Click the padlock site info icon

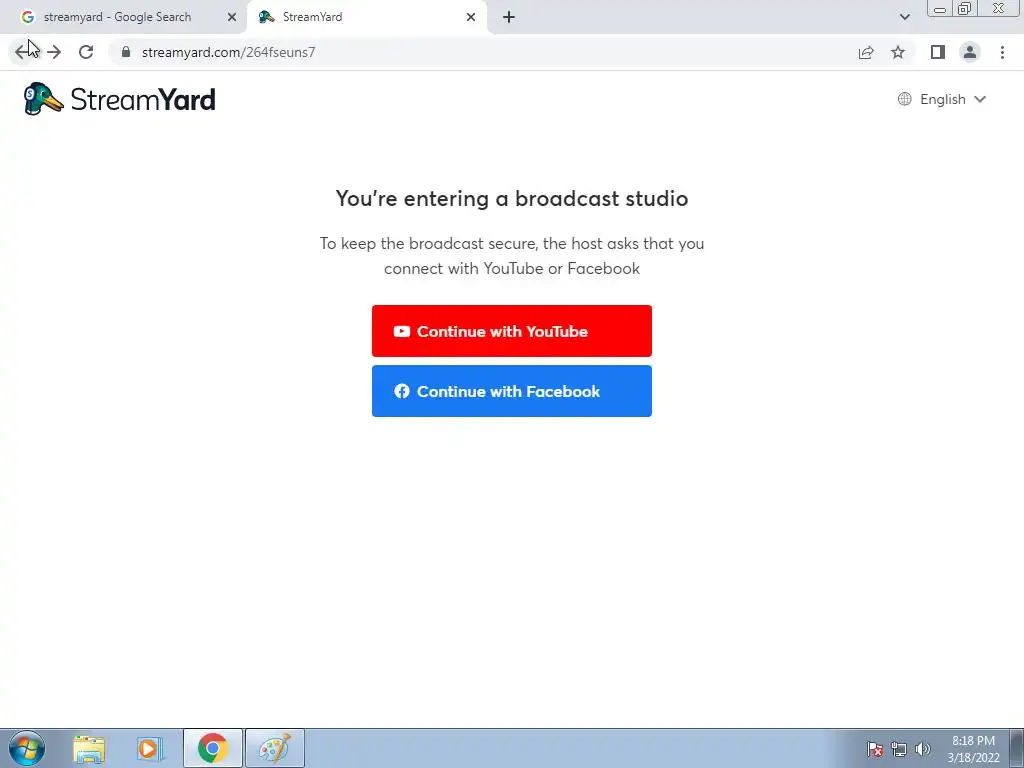point(126,52)
